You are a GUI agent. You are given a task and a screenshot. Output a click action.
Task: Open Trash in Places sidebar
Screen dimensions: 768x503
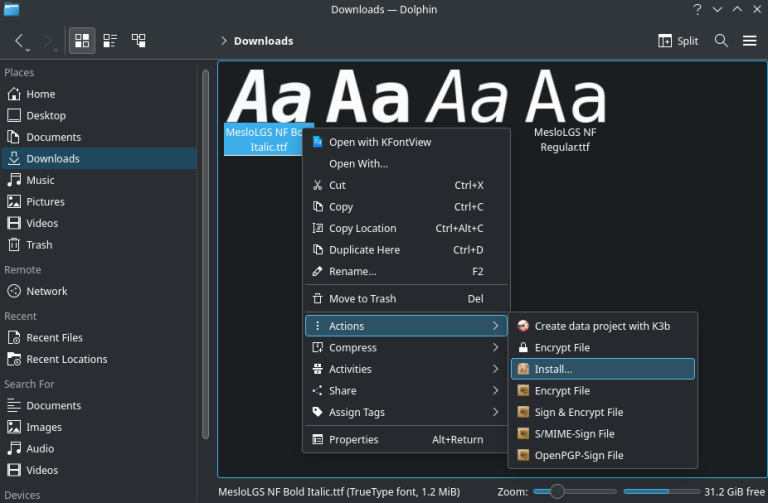pyautogui.click(x=40, y=245)
